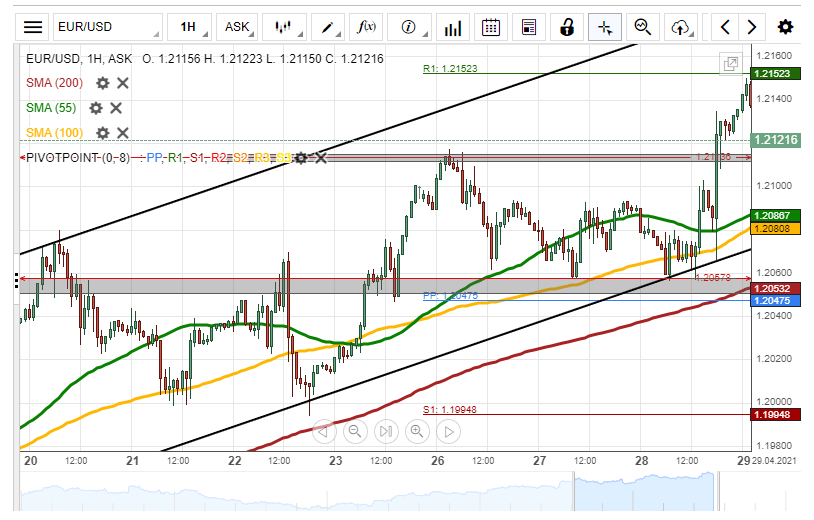Viewport: 814px width, 520px height.
Task: Toggle the chart lock padlock
Action: click(x=567, y=27)
